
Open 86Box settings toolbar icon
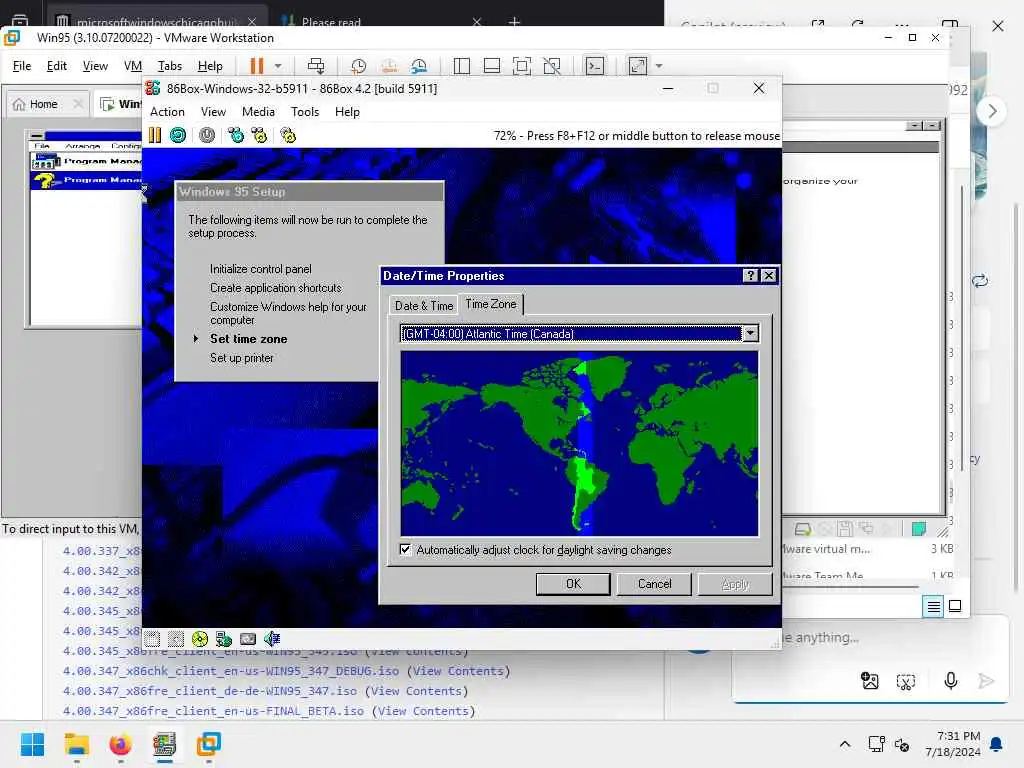288,135
